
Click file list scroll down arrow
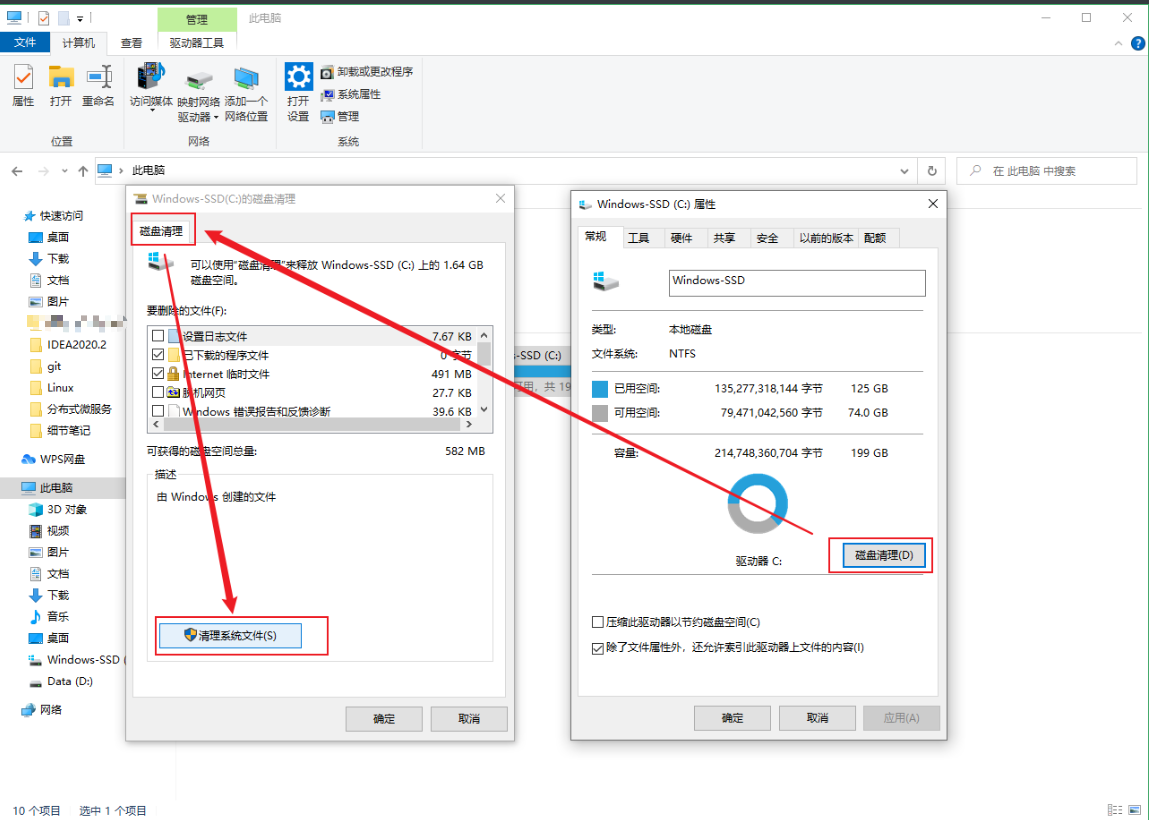click(484, 411)
